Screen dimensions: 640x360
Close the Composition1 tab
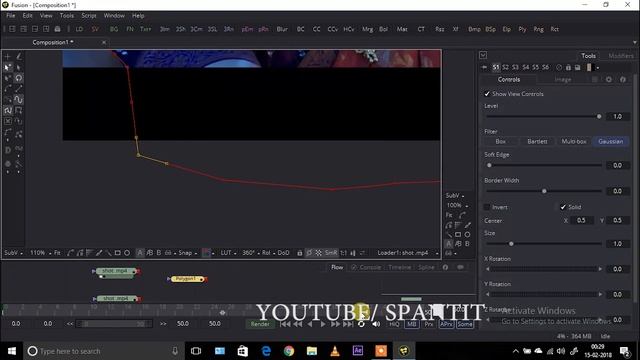(x=104, y=42)
